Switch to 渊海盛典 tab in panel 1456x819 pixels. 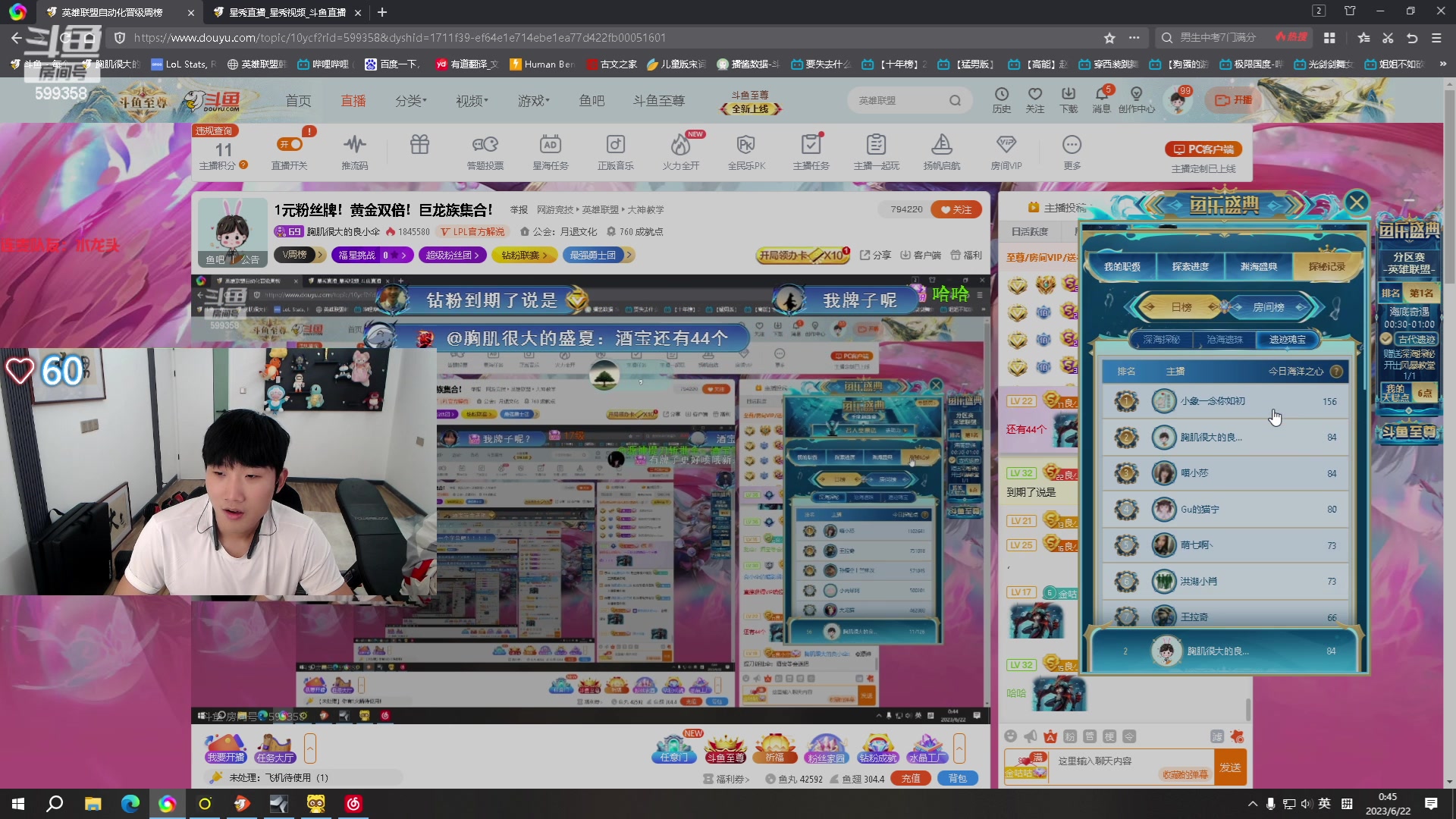click(x=1258, y=266)
